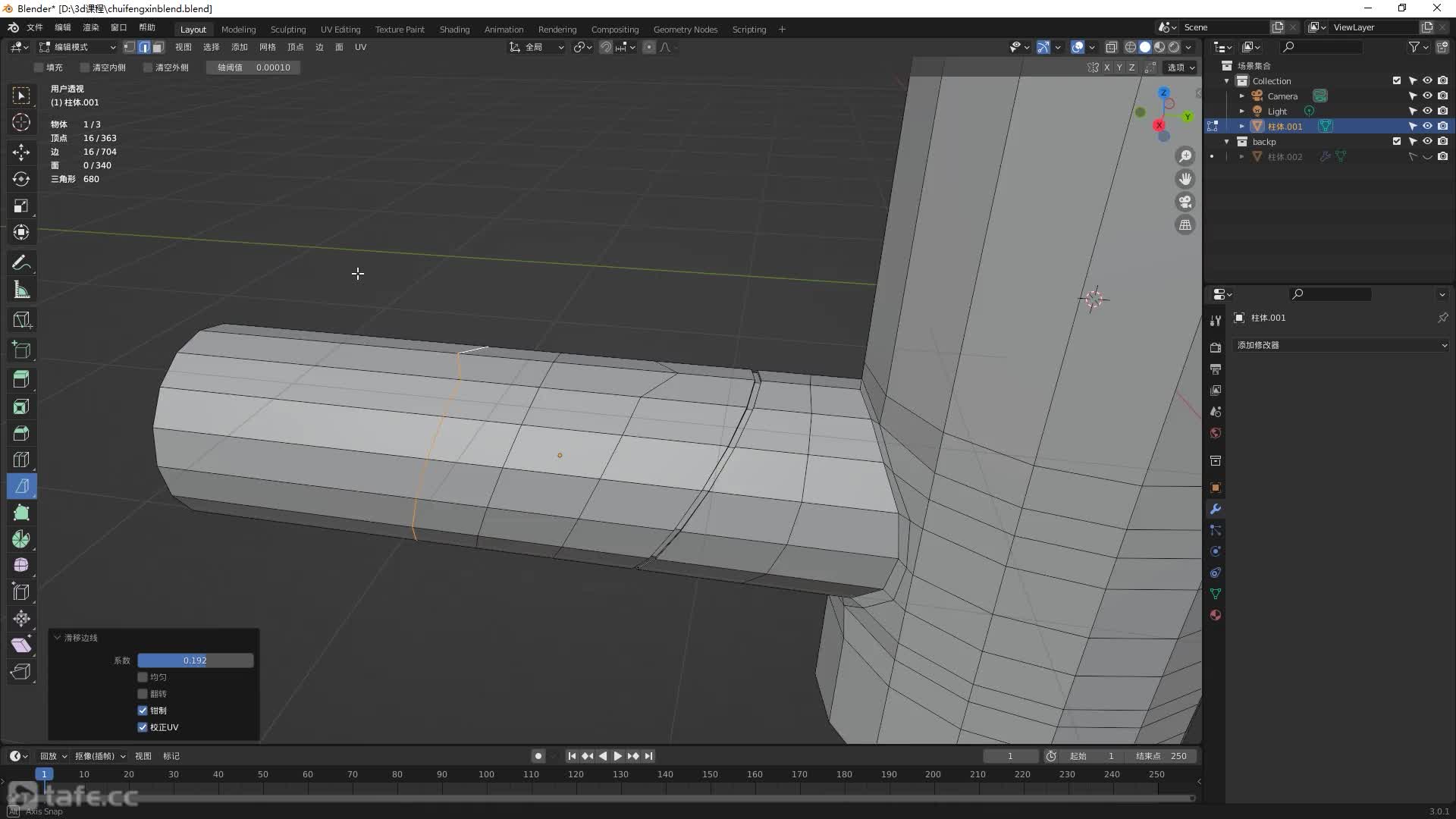This screenshot has height=819, width=1456.
Task: Click the 轴阈值 0.00010 field
Action: [253, 67]
